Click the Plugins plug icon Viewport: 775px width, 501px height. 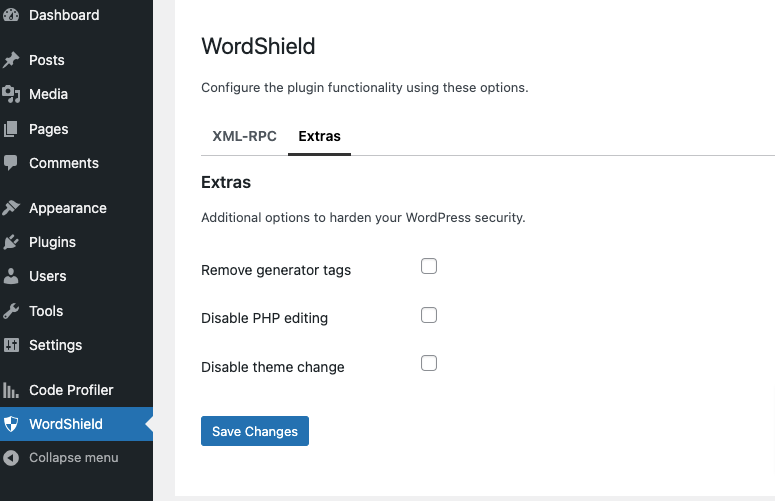click(x=11, y=242)
